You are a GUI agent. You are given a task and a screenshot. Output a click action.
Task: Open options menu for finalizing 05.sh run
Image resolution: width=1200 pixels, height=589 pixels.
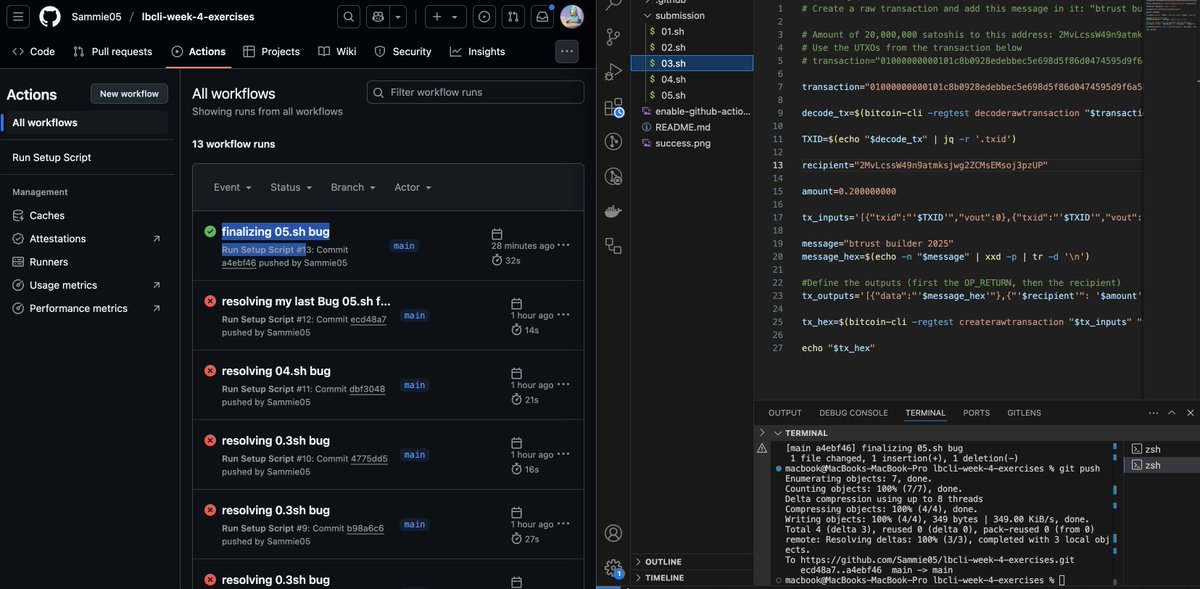(x=564, y=245)
